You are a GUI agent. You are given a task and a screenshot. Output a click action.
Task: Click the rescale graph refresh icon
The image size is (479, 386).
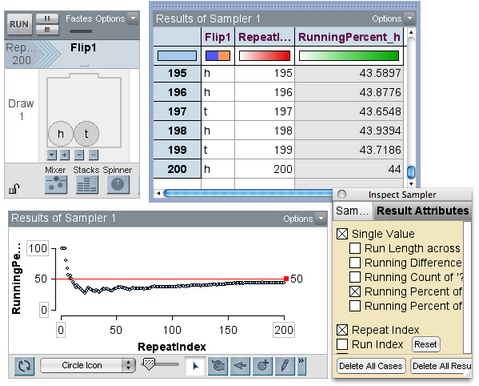[x=24, y=366]
